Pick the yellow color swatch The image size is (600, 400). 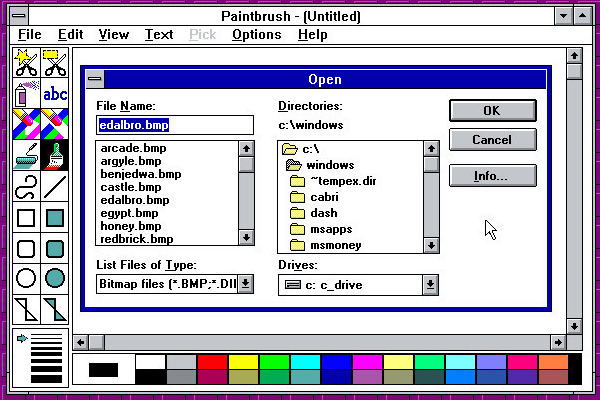coord(243,361)
